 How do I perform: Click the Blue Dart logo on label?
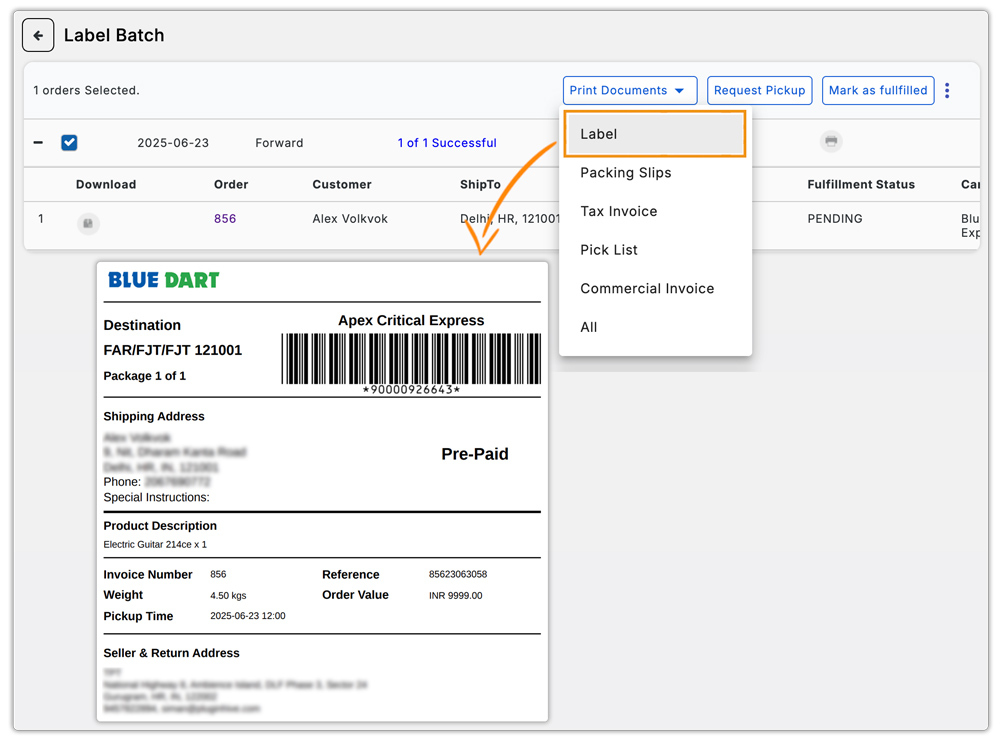(x=163, y=280)
